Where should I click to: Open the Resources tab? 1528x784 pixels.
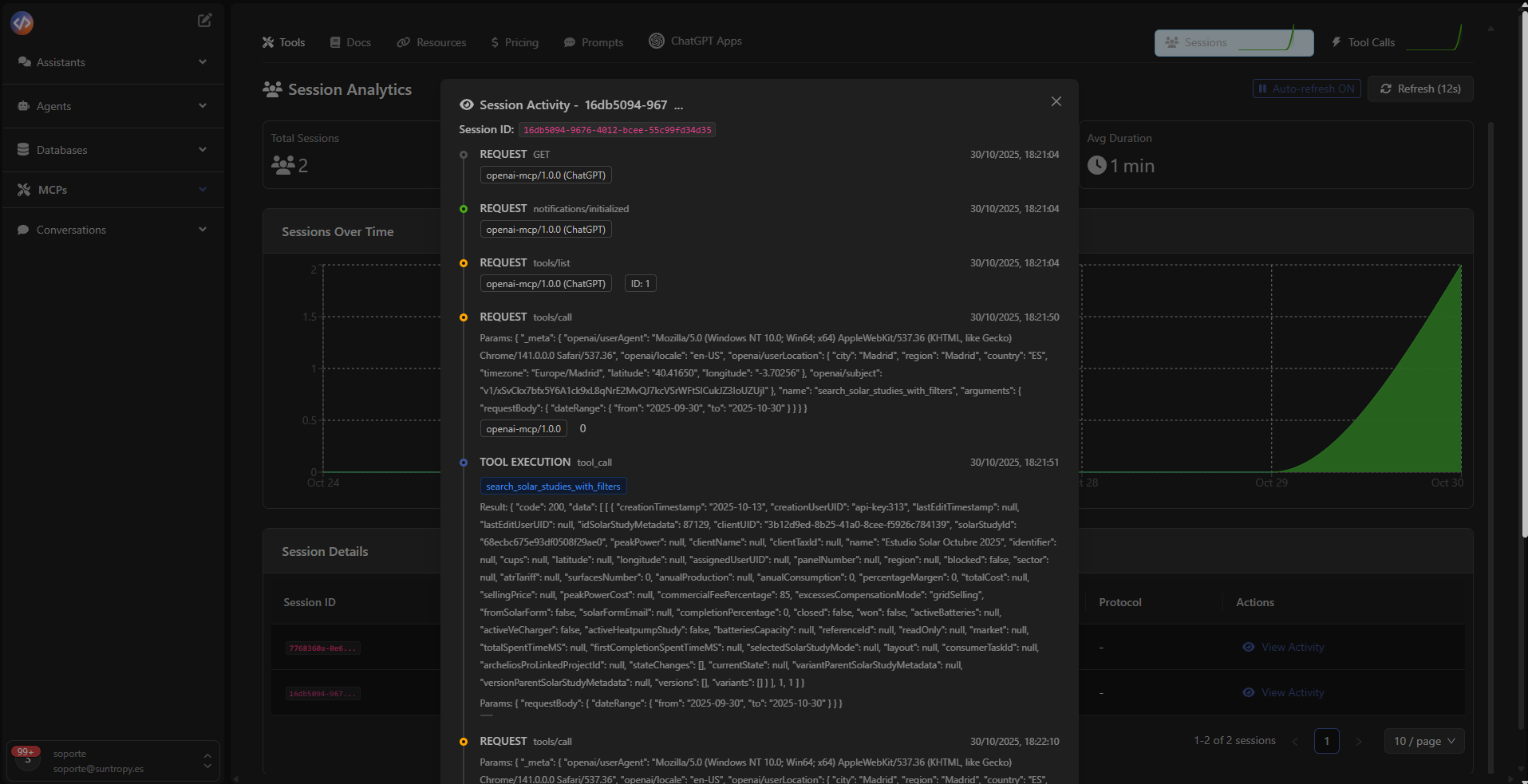(432, 42)
